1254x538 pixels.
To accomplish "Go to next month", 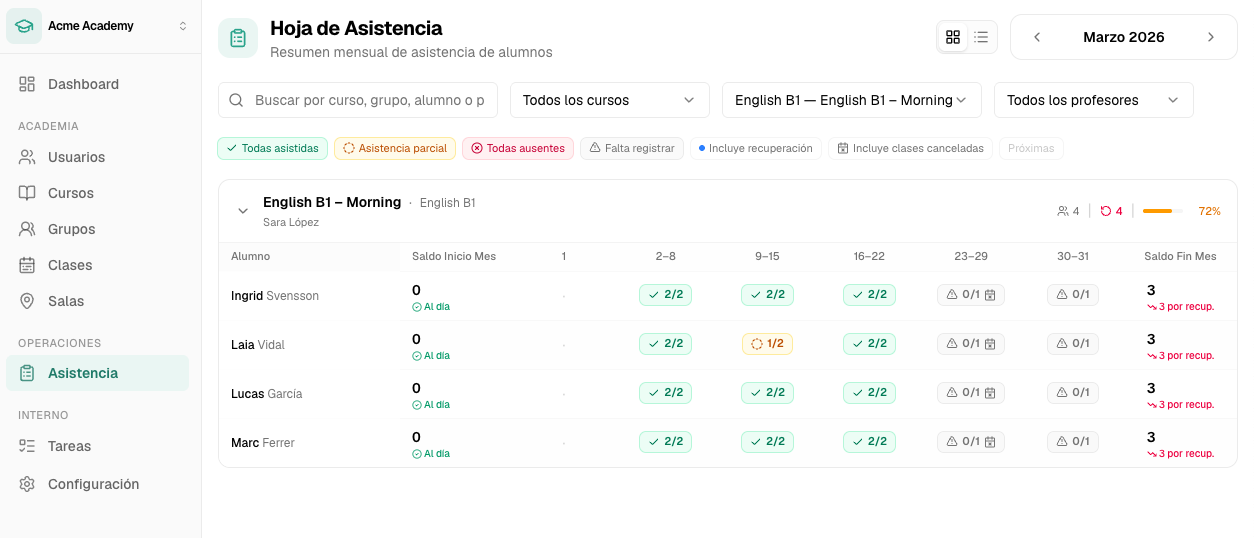I will click(x=1211, y=37).
